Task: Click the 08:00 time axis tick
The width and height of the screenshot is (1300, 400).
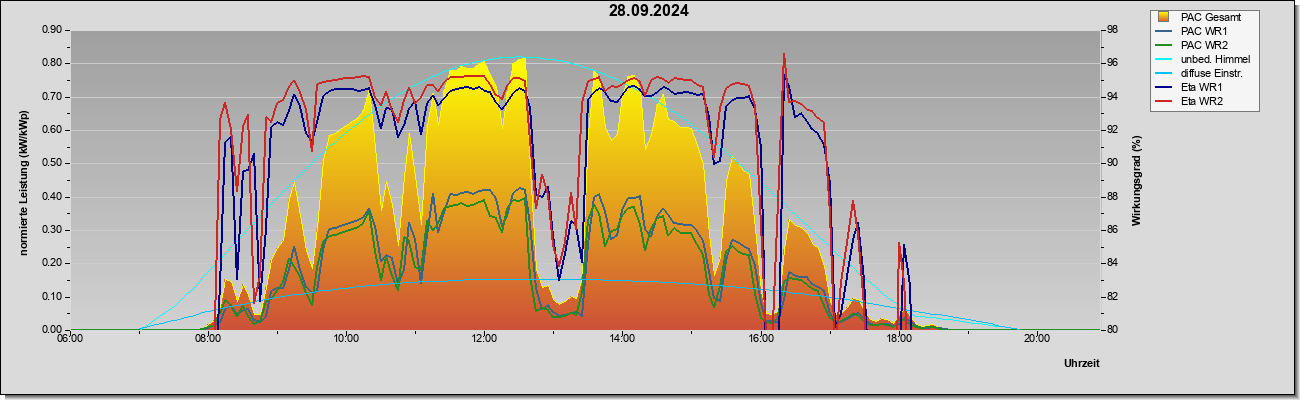Action: [x=207, y=339]
